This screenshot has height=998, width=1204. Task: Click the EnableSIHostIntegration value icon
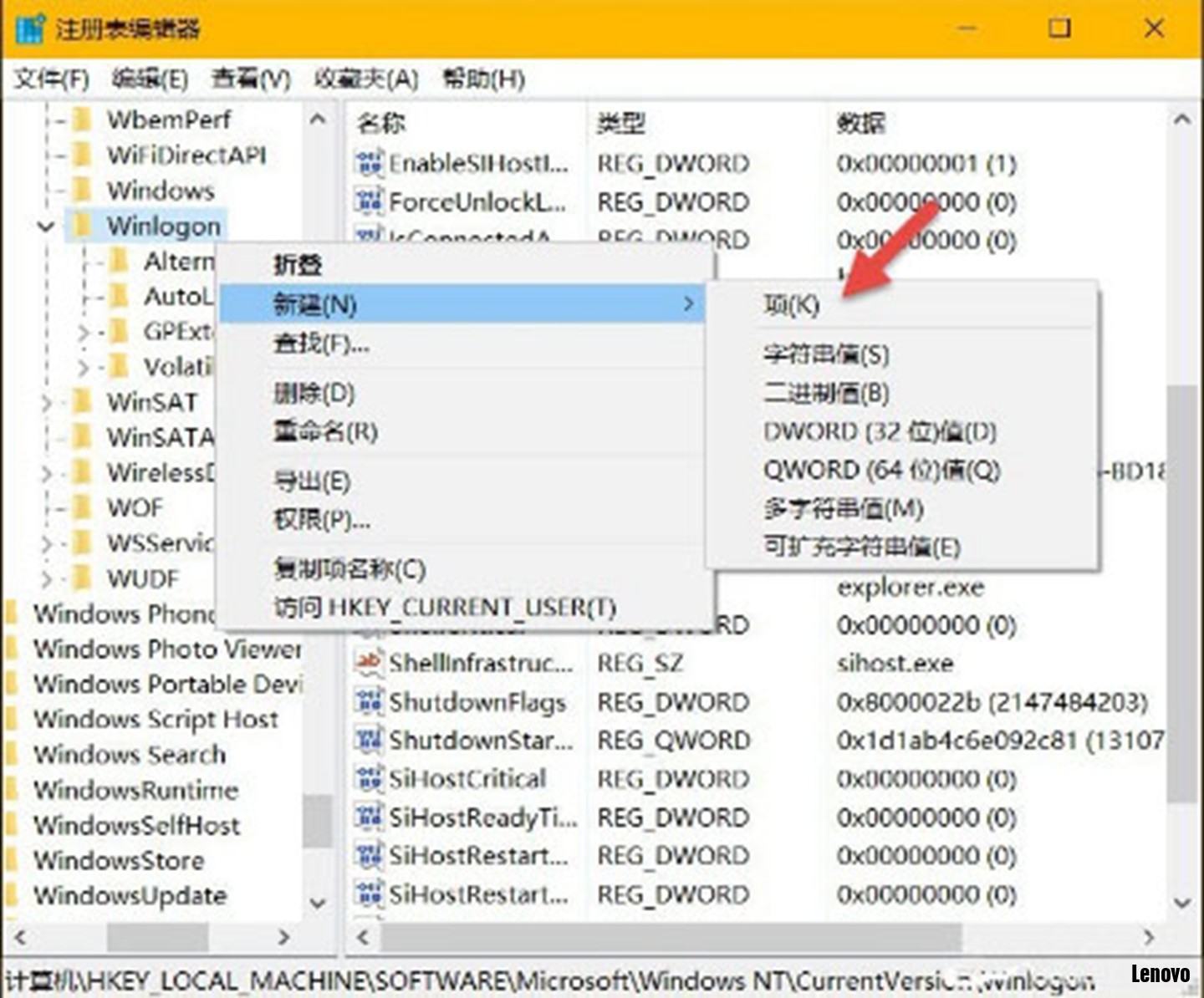click(x=369, y=163)
